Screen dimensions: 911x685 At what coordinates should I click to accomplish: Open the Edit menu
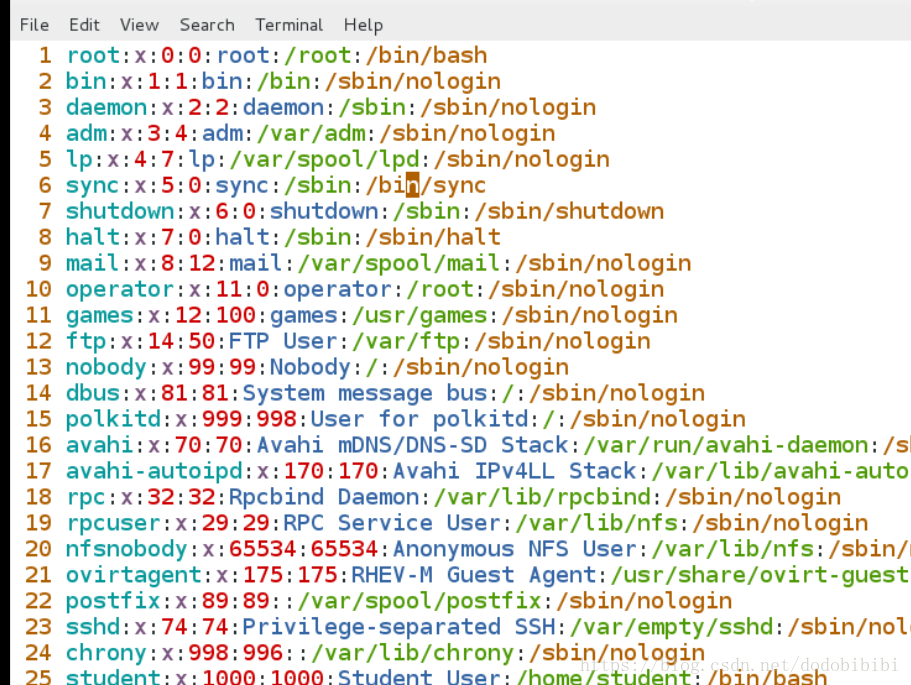(x=84, y=25)
